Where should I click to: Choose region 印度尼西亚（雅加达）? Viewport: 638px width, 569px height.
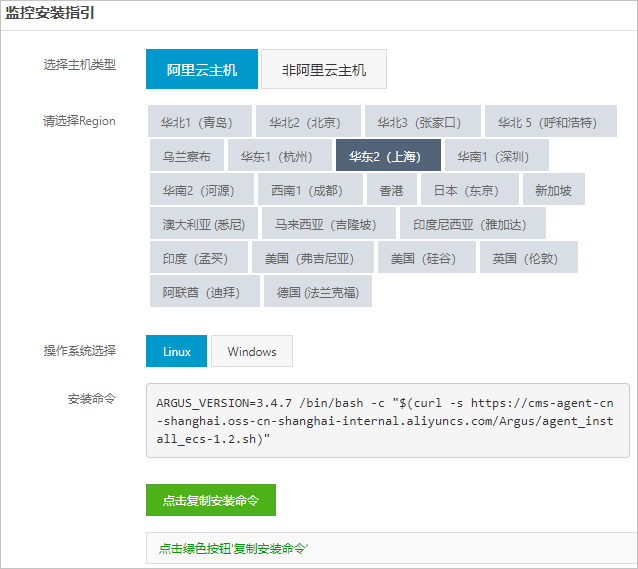[x=473, y=223]
